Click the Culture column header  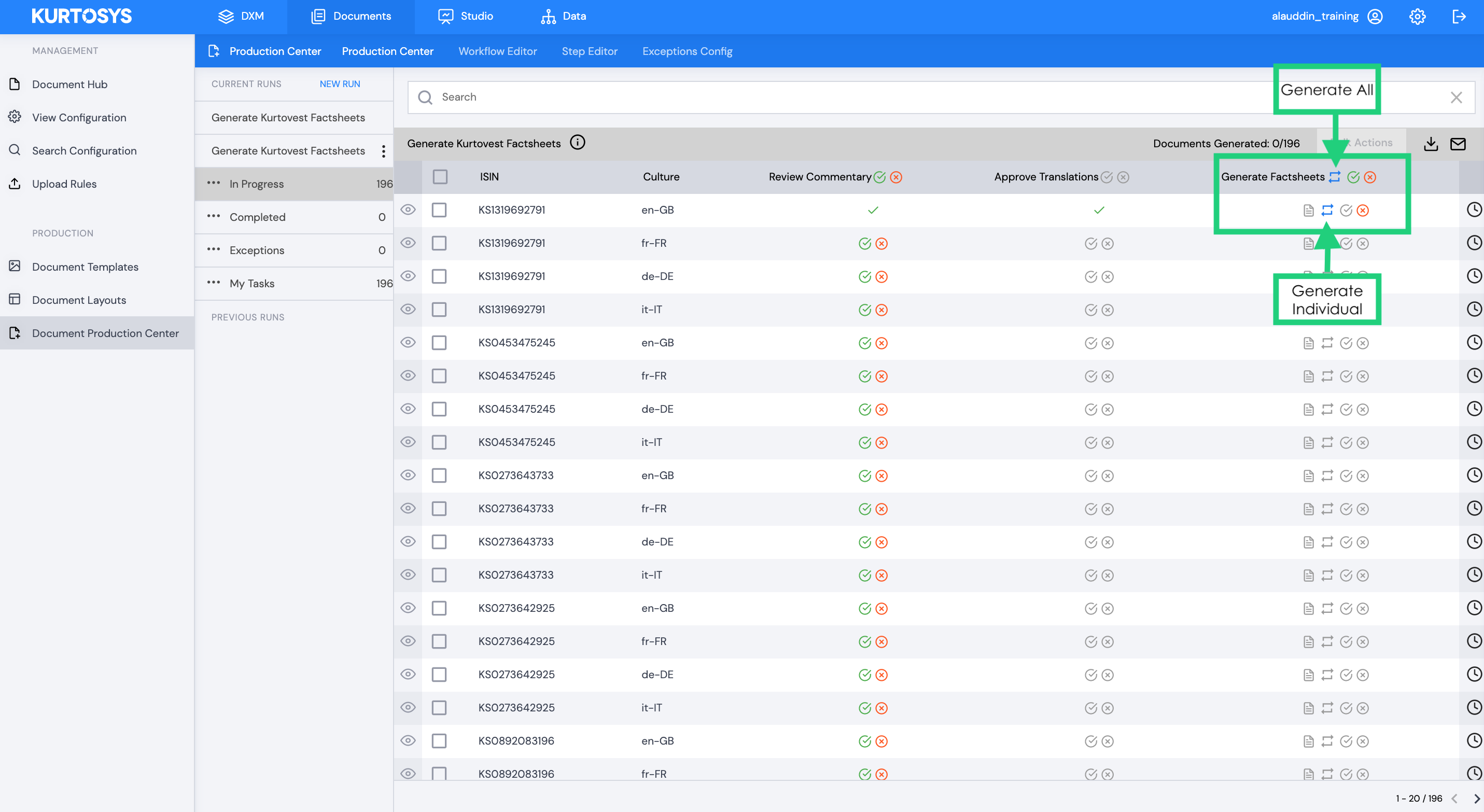pos(661,177)
